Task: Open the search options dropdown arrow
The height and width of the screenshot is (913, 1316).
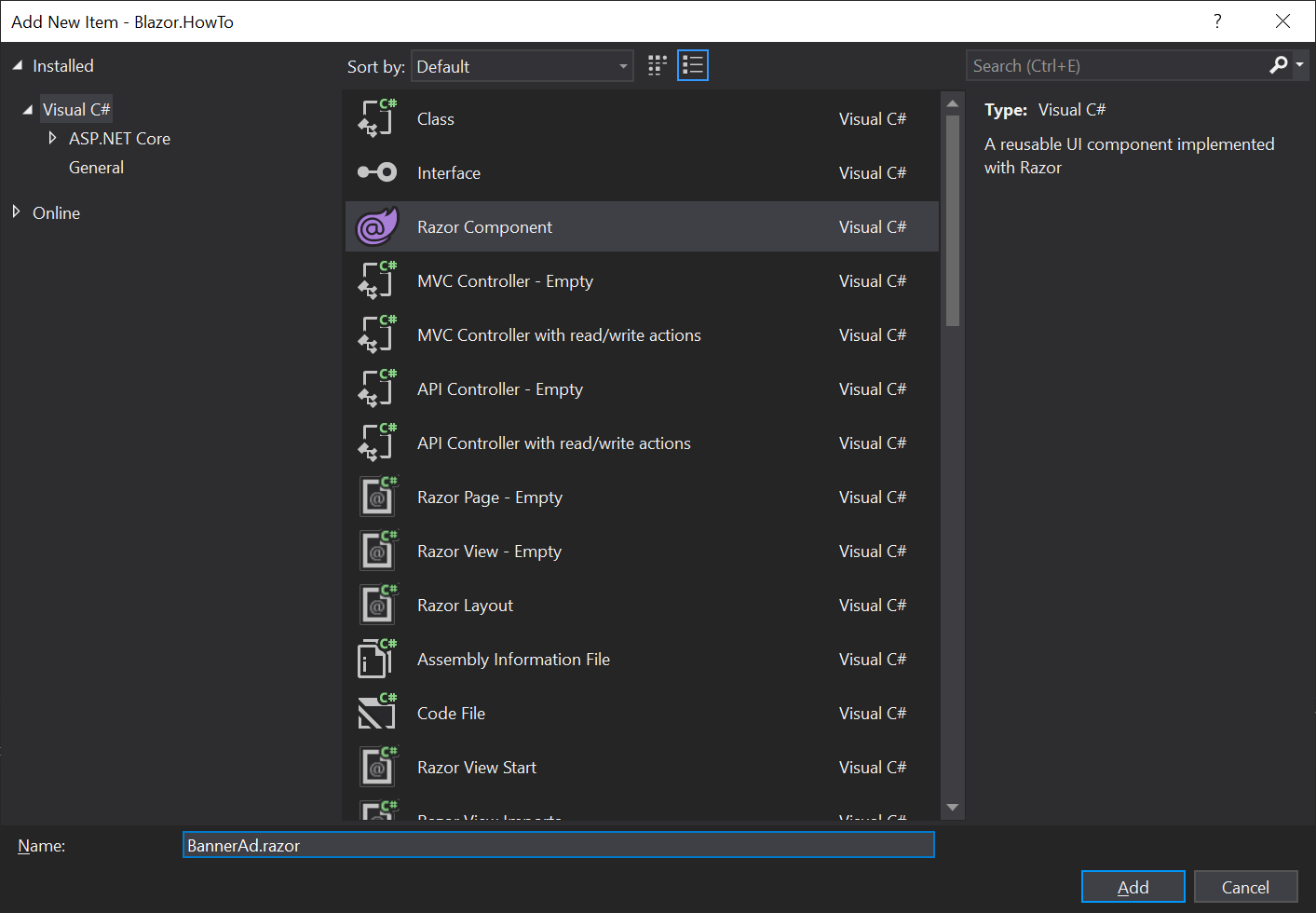Action: 1297,65
